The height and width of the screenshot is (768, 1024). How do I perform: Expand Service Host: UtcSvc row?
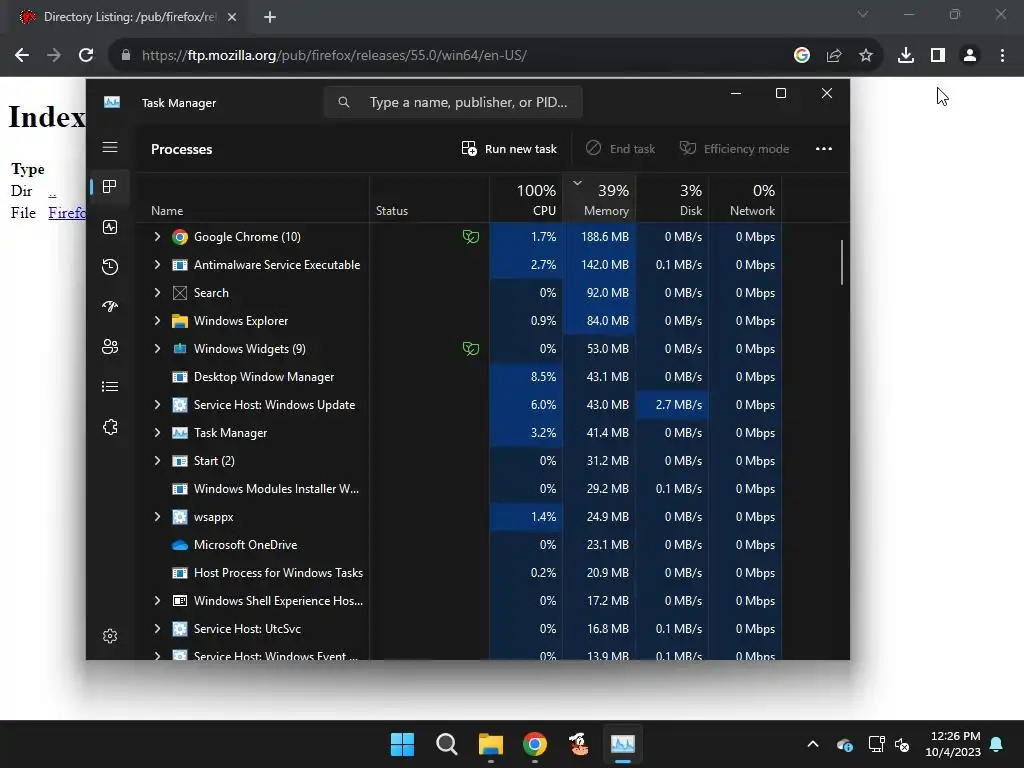[157, 629]
